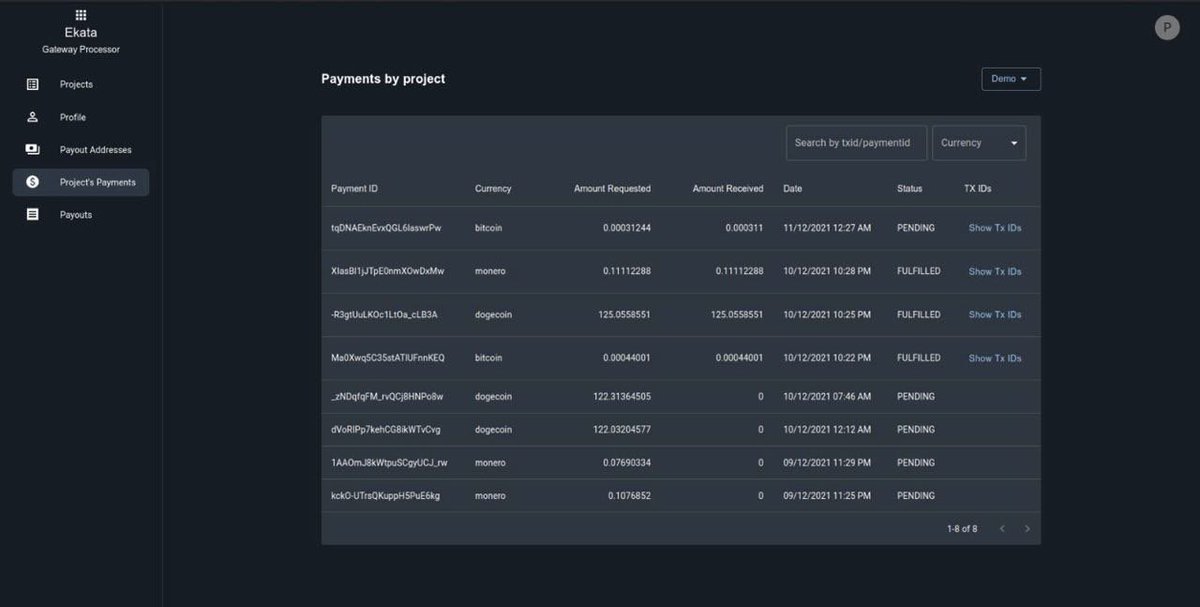
Task: Show Tx IDs for the bitcoin PENDING payment
Action: click(x=994, y=227)
